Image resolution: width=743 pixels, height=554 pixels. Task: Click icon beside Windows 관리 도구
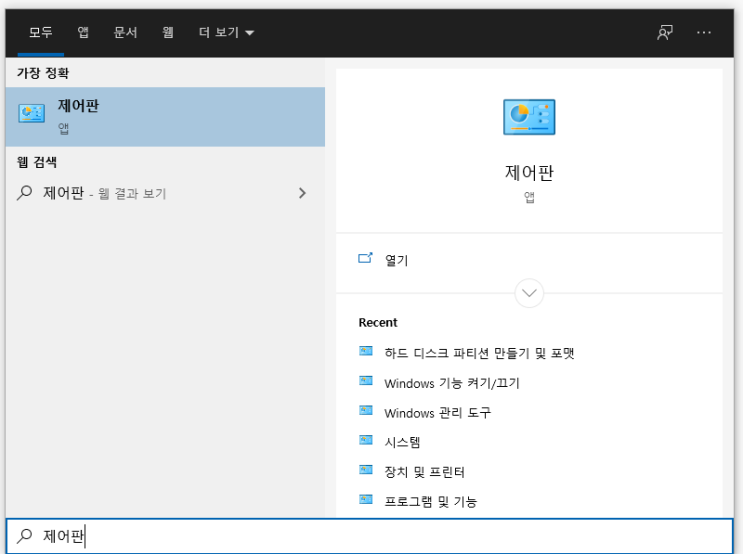[366, 410]
